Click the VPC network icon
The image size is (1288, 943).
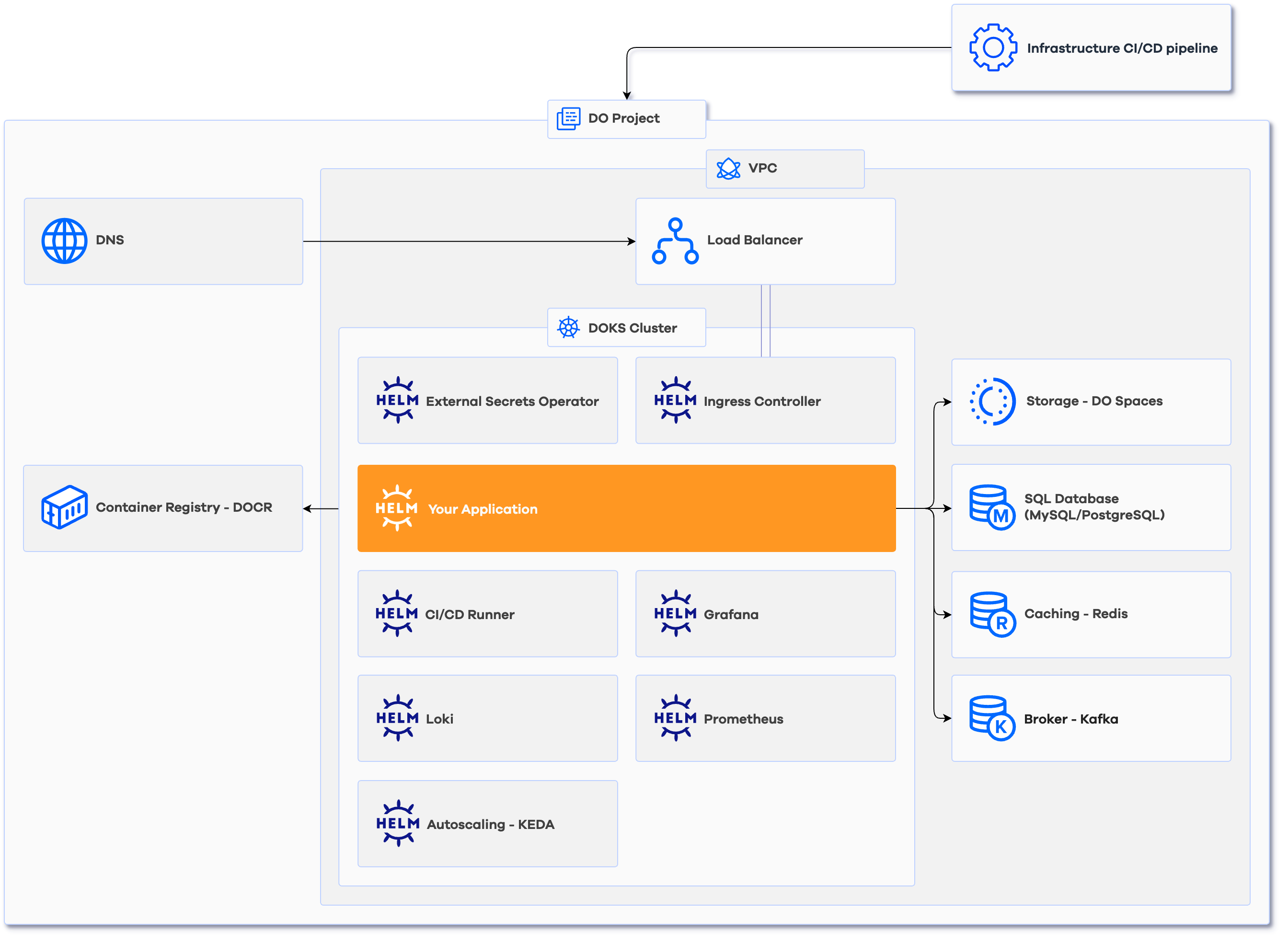click(x=728, y=168)
